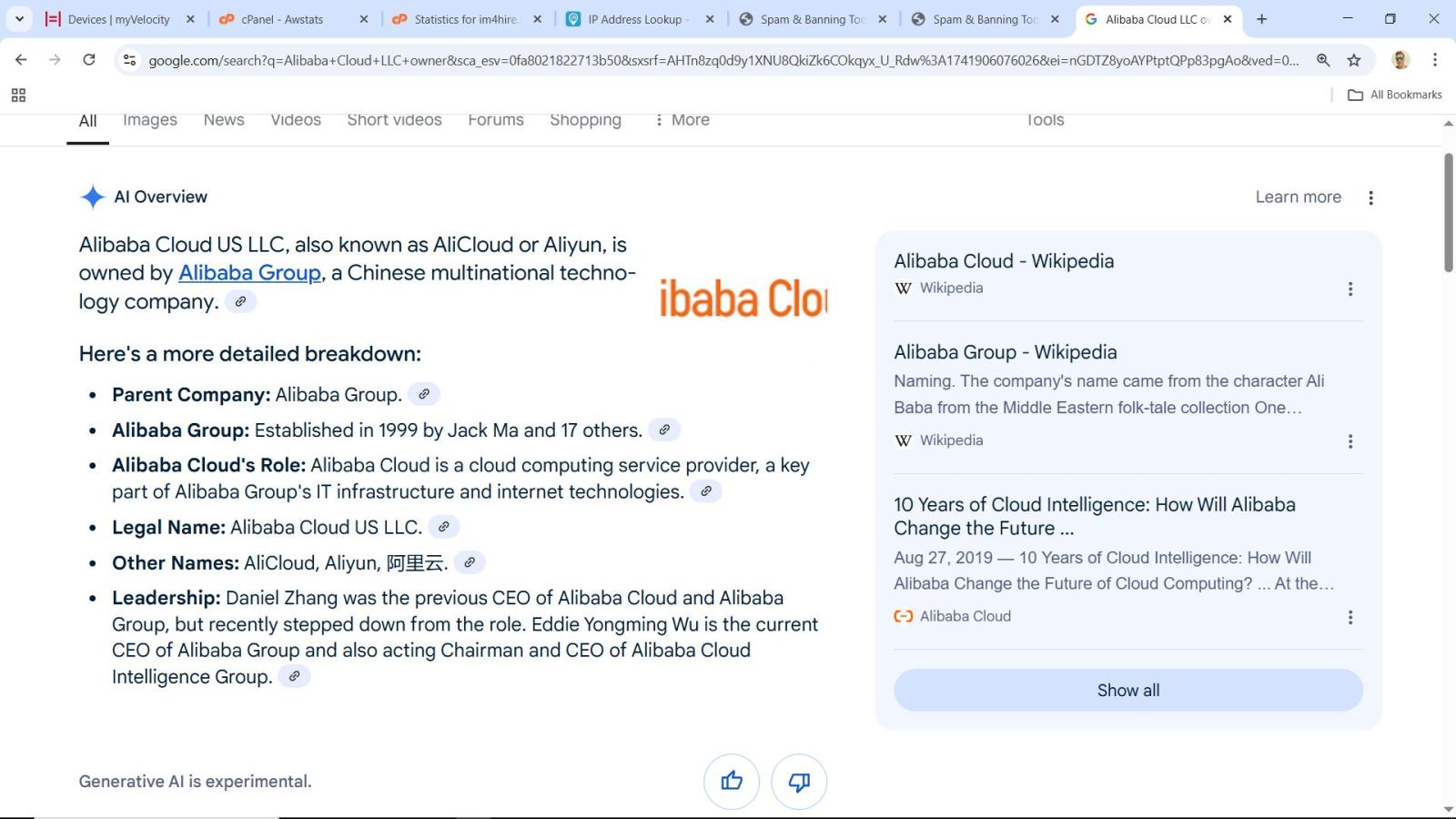
Task: Open the Chrome profile avatar
Action: click(x=1400, y=60)
